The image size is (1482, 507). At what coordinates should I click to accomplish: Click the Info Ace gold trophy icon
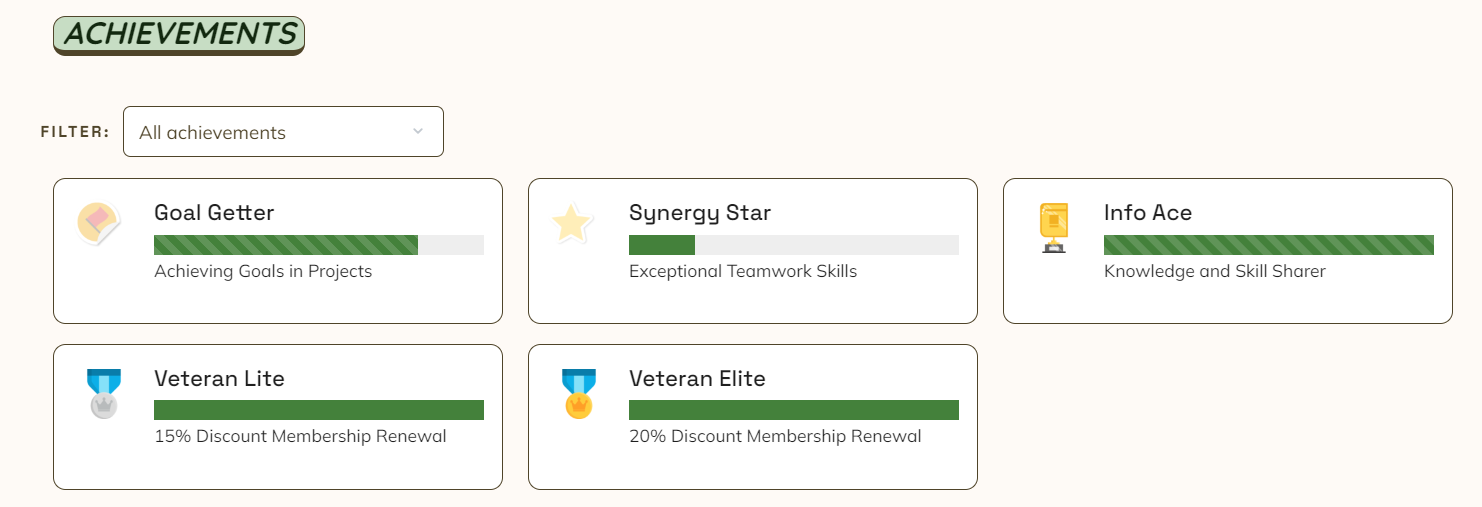coord(1054,227)
